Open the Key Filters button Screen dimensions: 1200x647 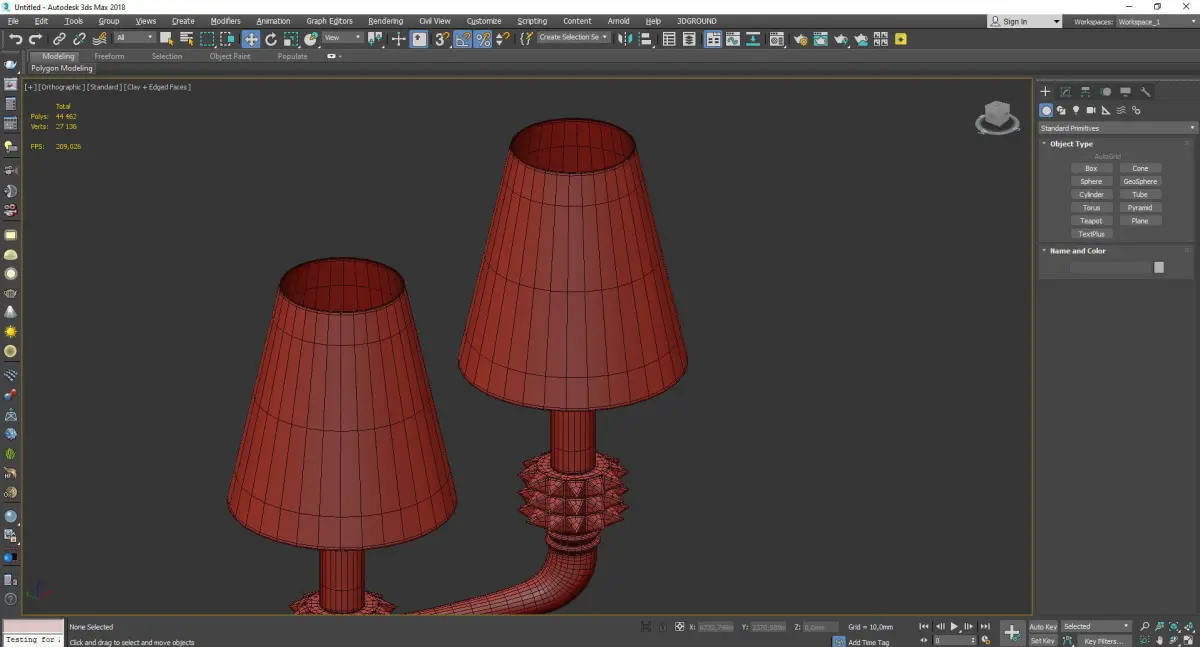coord(1104,641)
